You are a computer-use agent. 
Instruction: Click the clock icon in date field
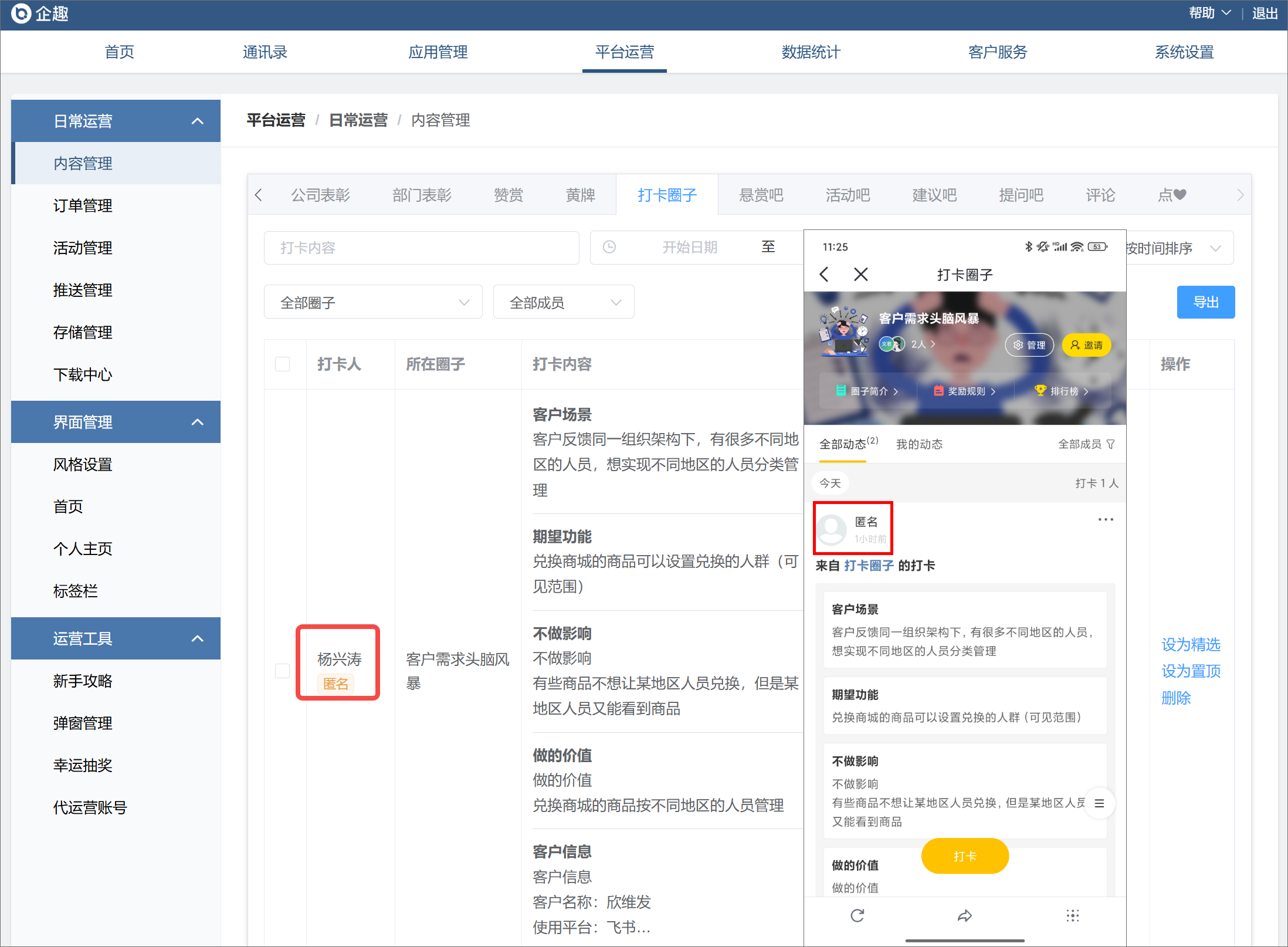pos(609,247)
